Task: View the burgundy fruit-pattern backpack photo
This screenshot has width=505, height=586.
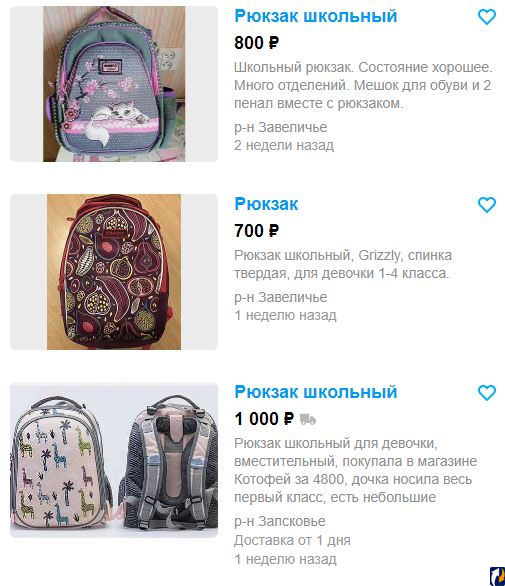Action: [114, 272]
